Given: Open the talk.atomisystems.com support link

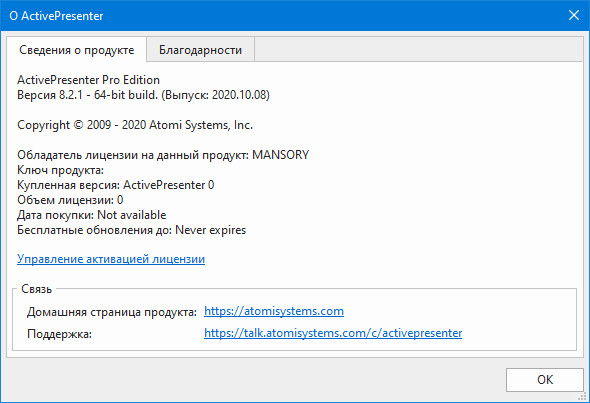Looking at the screenshot, I should click(x=333, y=333).
